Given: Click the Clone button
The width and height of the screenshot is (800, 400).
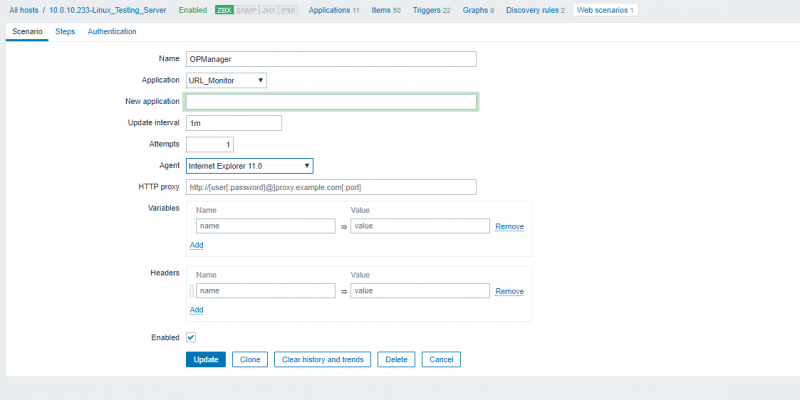Looking at the screenshot, I should [x=250, y=359].
